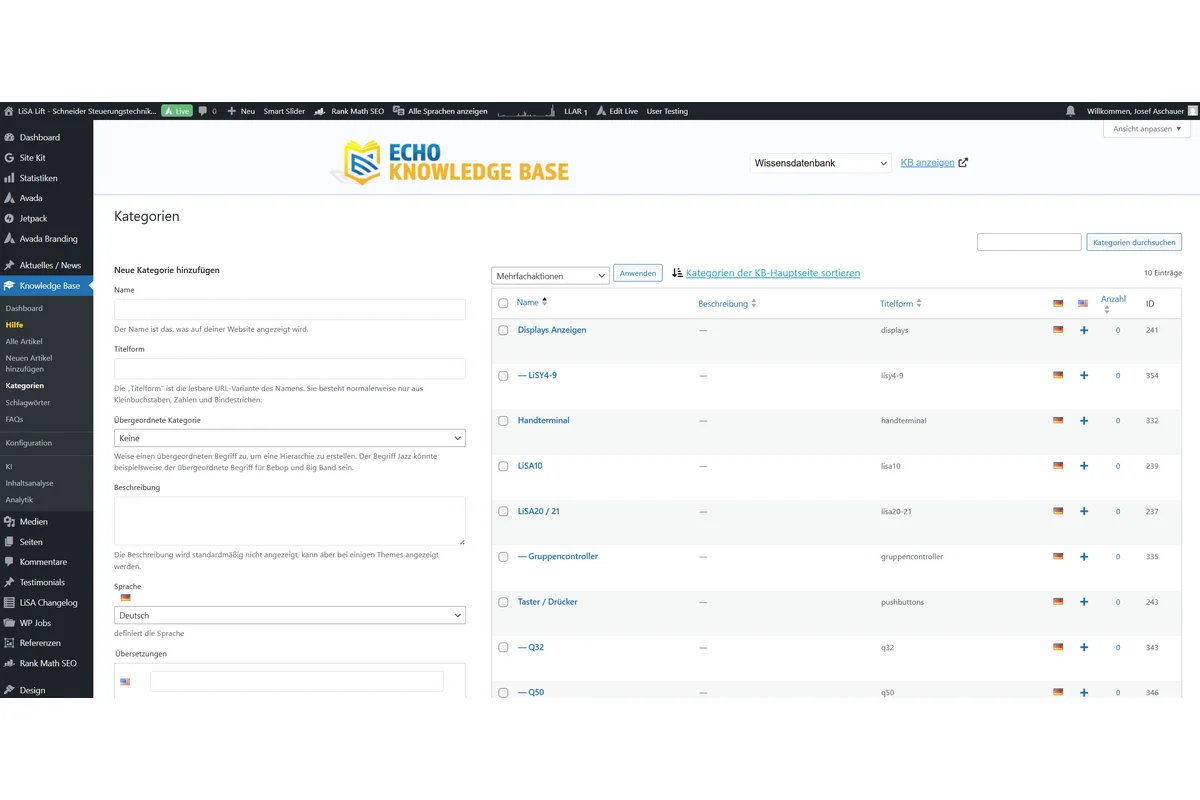This screenshot has width=1200, height=800.
Task: Sort table by clicking the Anzahl sort arrows
Action: point(1107,308)
